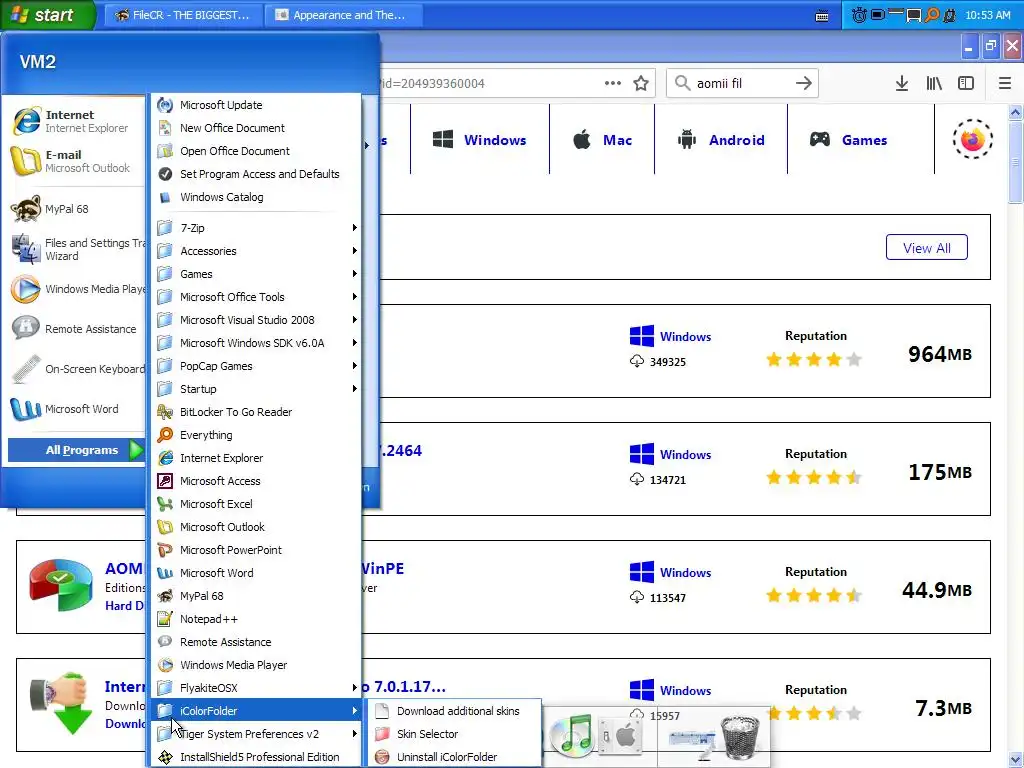Screen dimensions: 1024x768
Task: Expand the 7-Zip submenu
Action: (x=256, y=228)
